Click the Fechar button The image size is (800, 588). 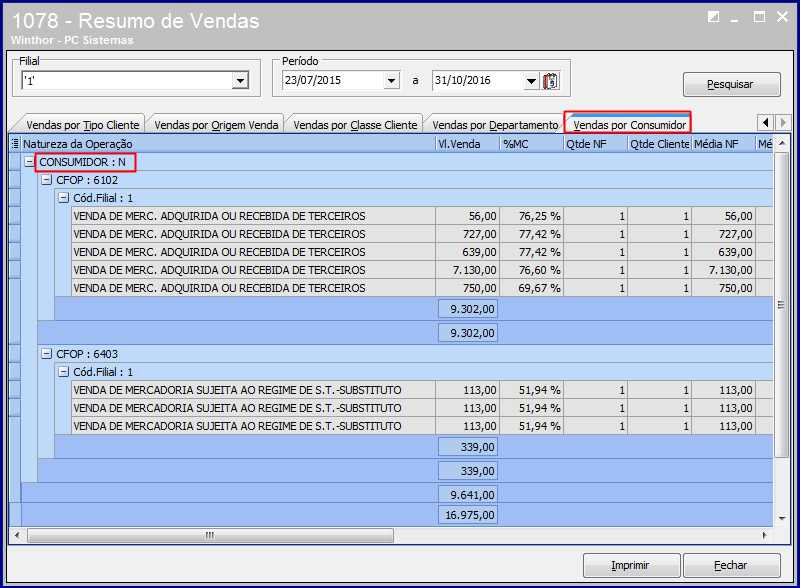[x=731, y=565]
